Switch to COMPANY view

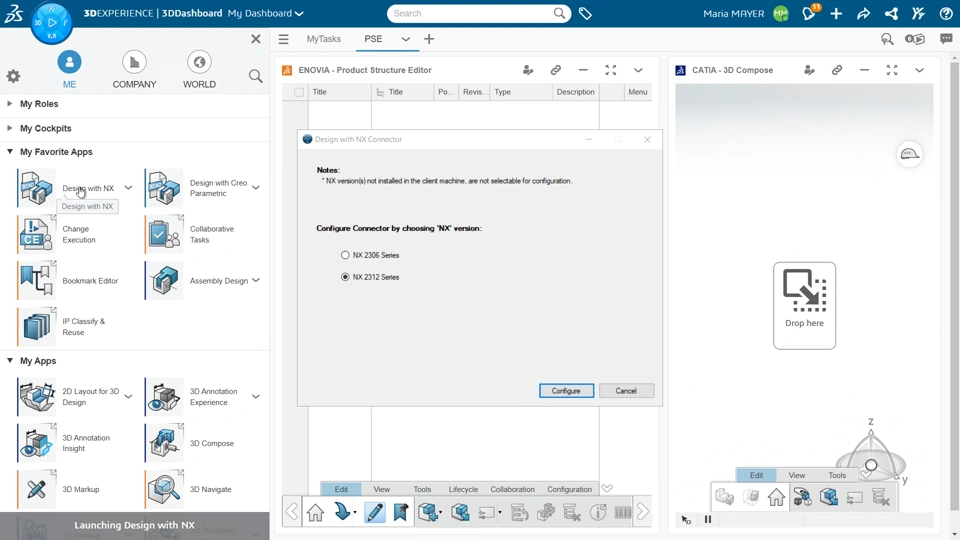point(134,70)
